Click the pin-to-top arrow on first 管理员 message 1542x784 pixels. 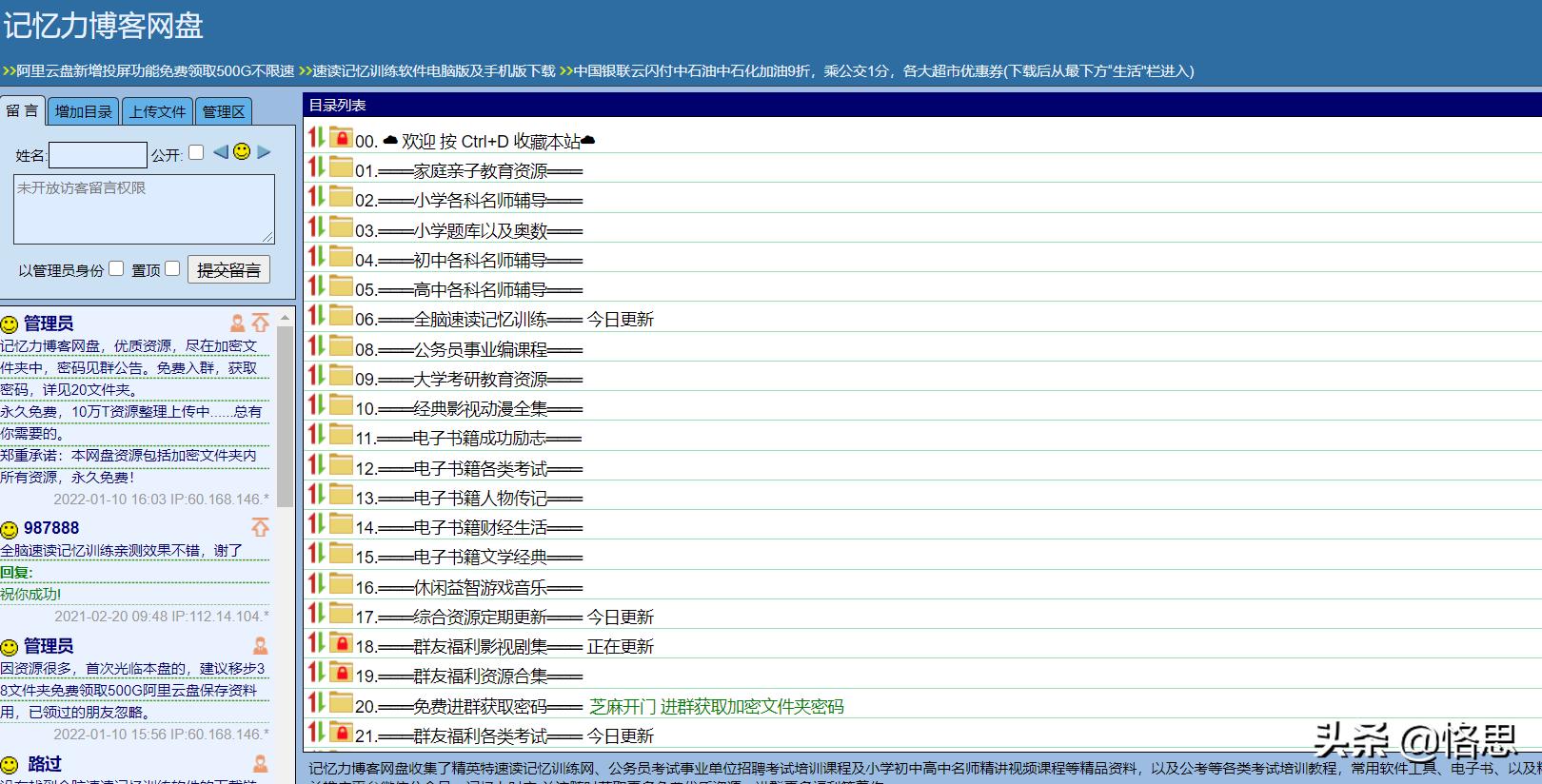pyautogui.click(x=260, y=323)
